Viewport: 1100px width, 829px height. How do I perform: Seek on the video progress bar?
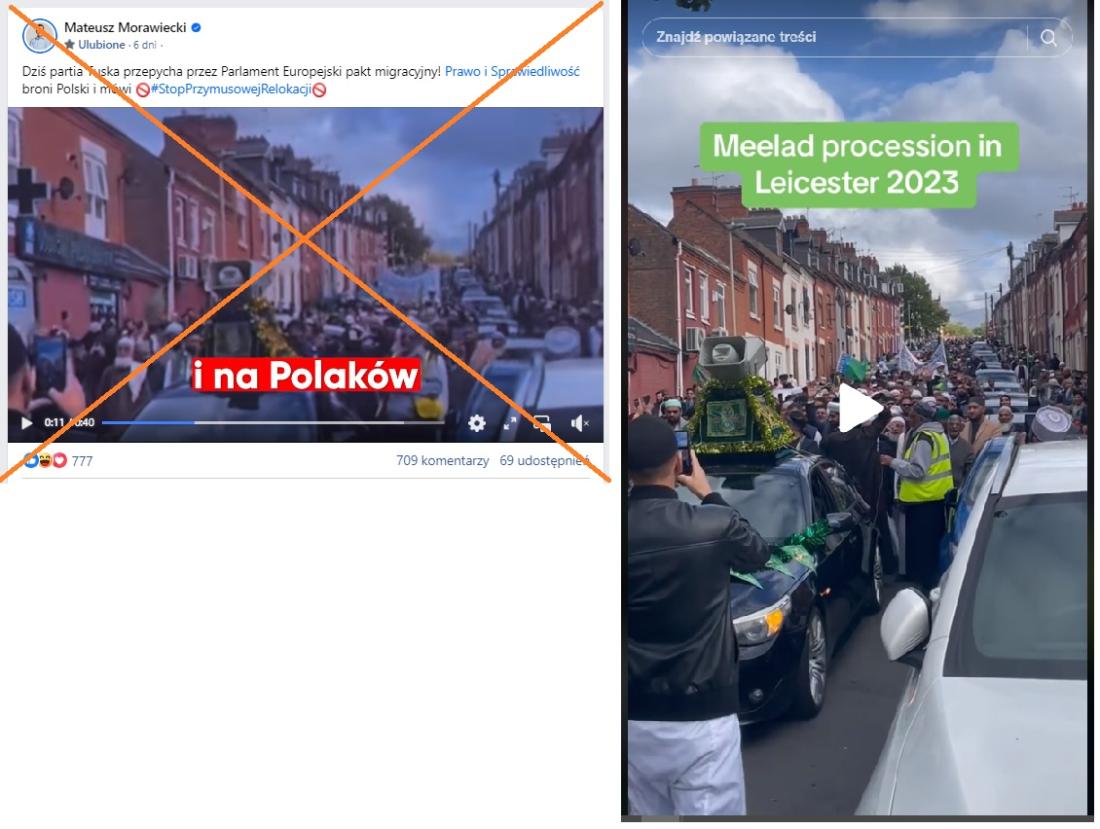[x=272, y=423]
